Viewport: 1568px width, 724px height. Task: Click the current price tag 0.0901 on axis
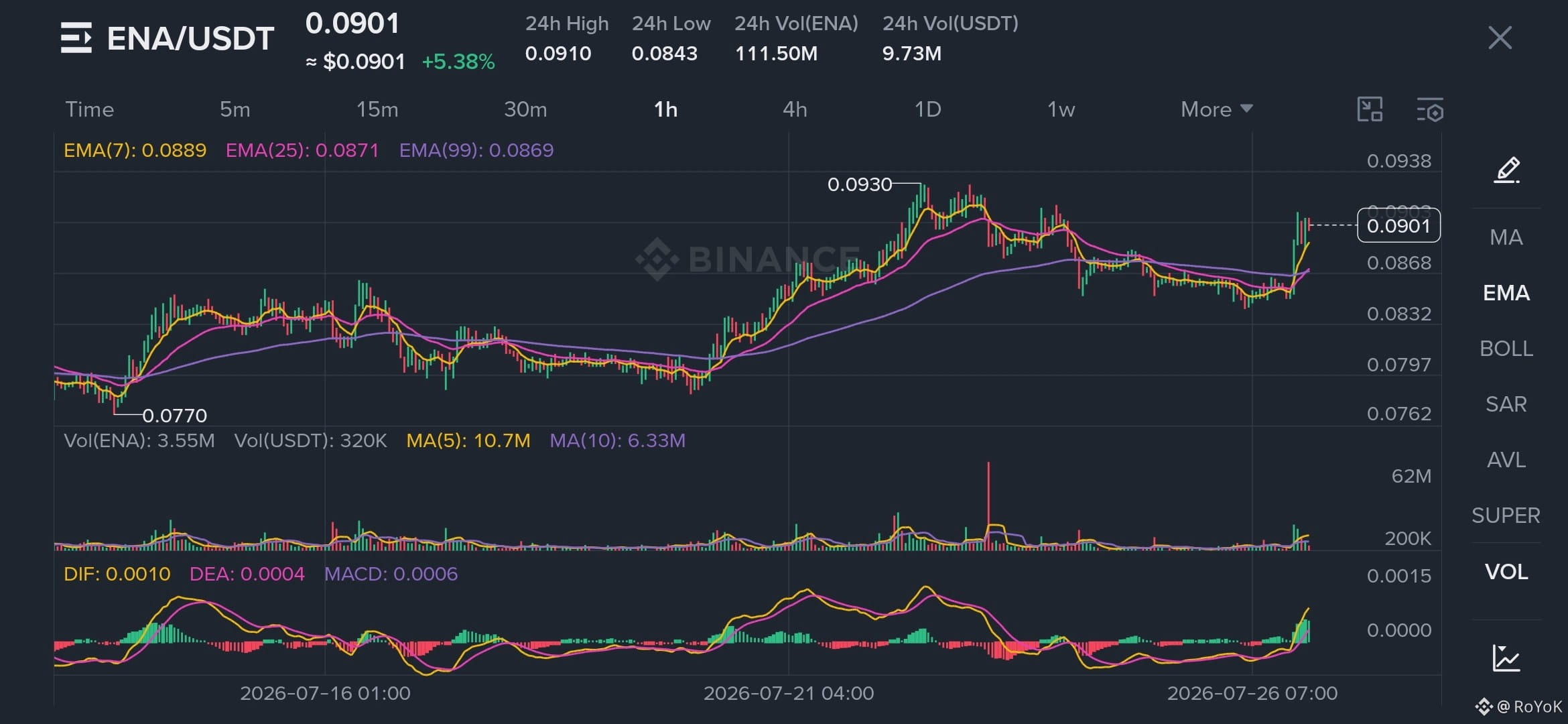[x=1398, y=226]
